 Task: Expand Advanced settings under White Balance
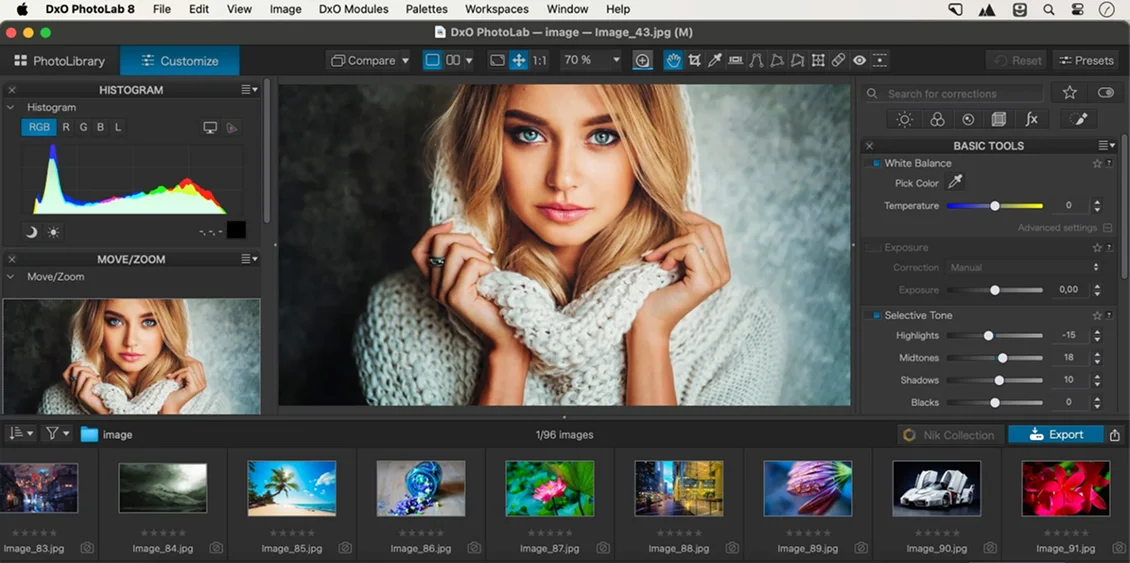[1064, 228]
